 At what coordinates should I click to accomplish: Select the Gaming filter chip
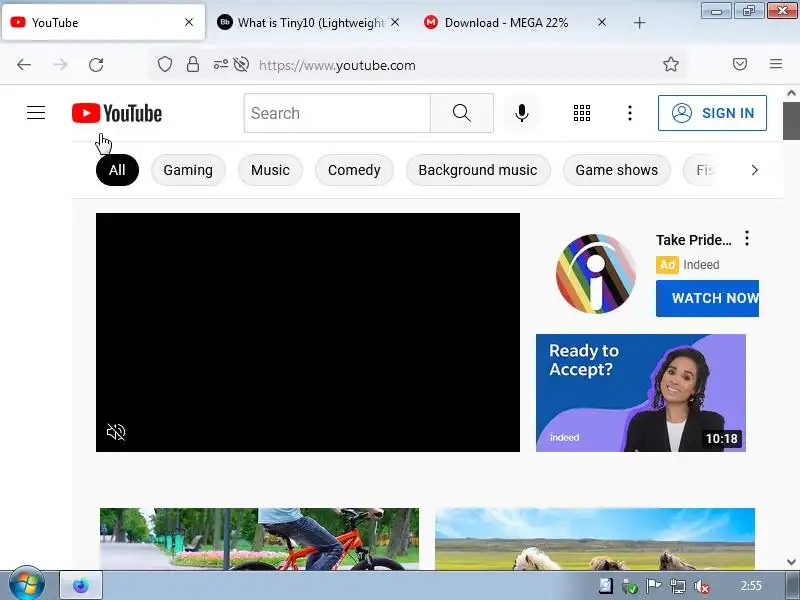tap(188, 170)
